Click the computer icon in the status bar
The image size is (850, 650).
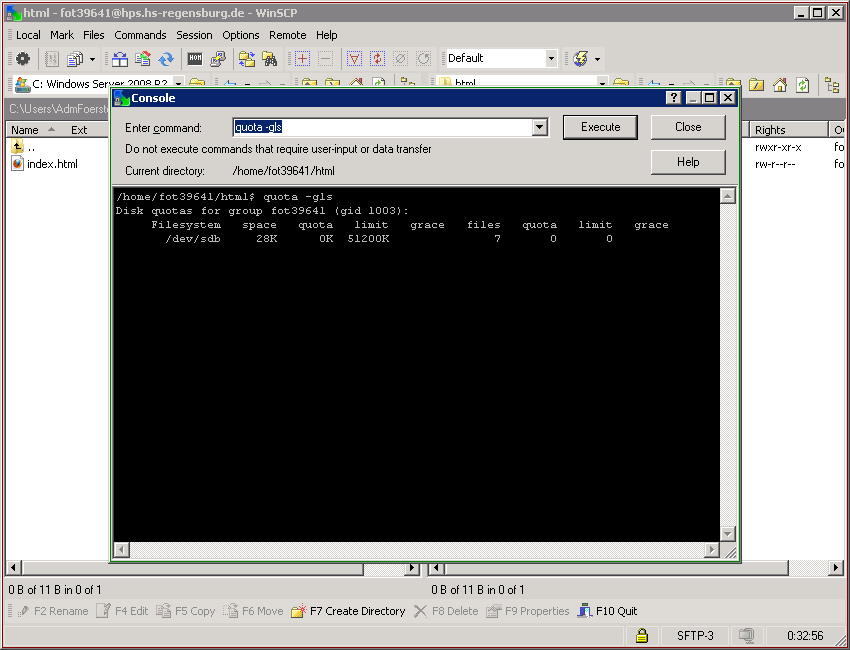pos(746,635)
